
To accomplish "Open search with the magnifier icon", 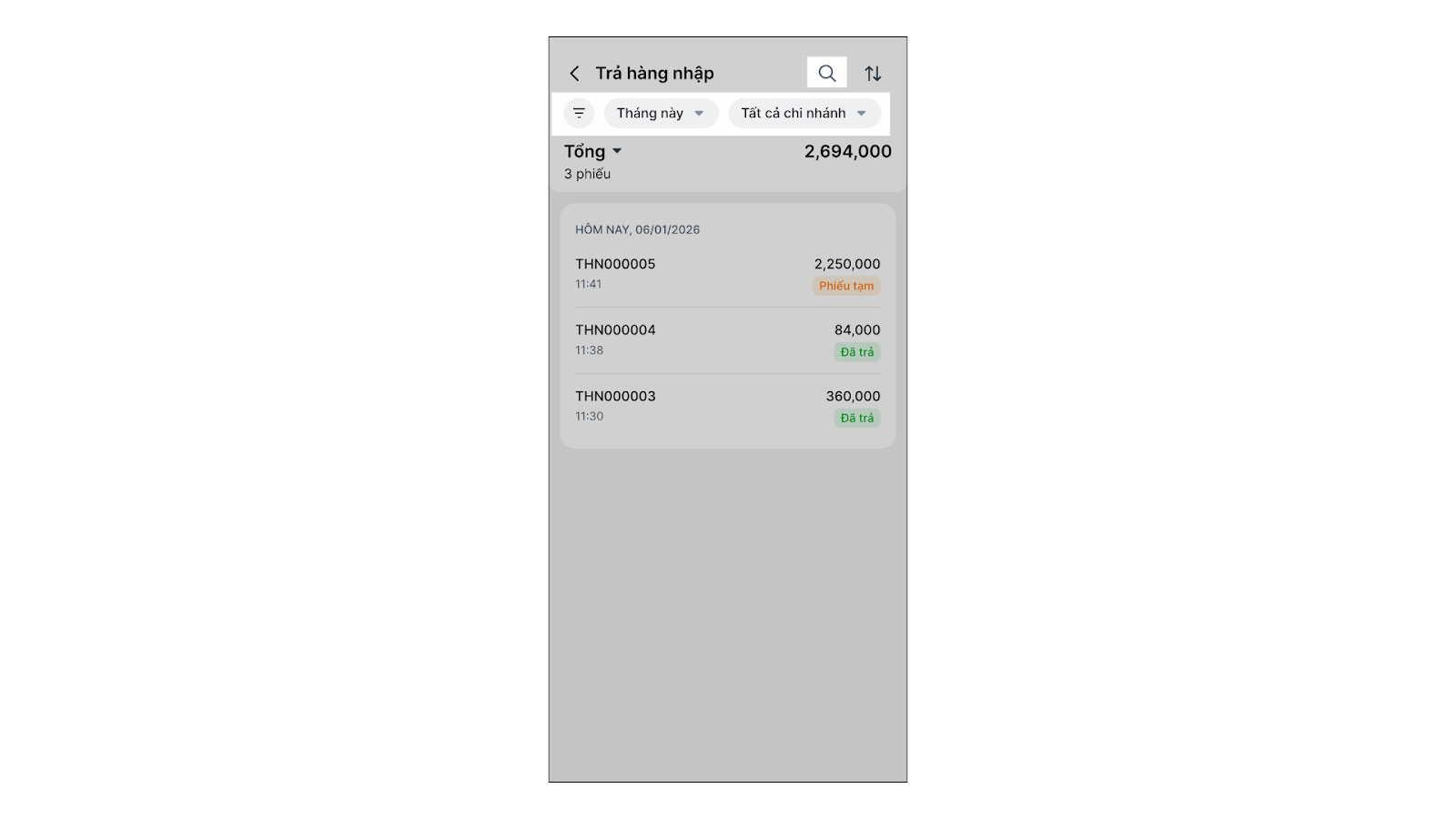I will [x=826, y=74].
